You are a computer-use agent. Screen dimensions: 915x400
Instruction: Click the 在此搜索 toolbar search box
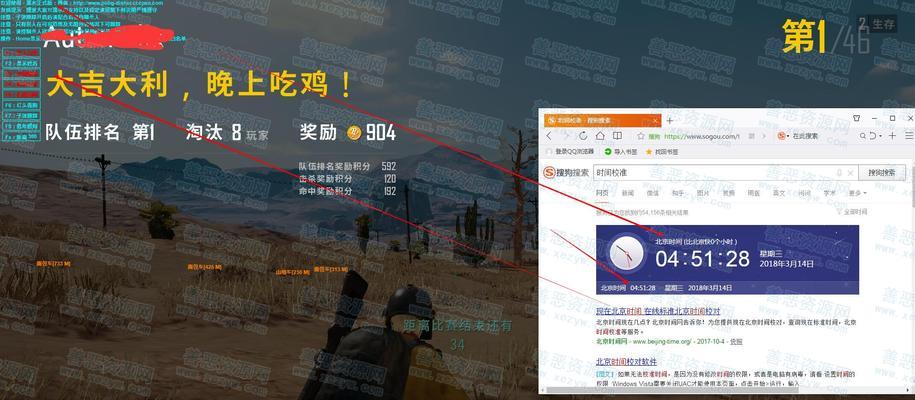pos(806,136)
